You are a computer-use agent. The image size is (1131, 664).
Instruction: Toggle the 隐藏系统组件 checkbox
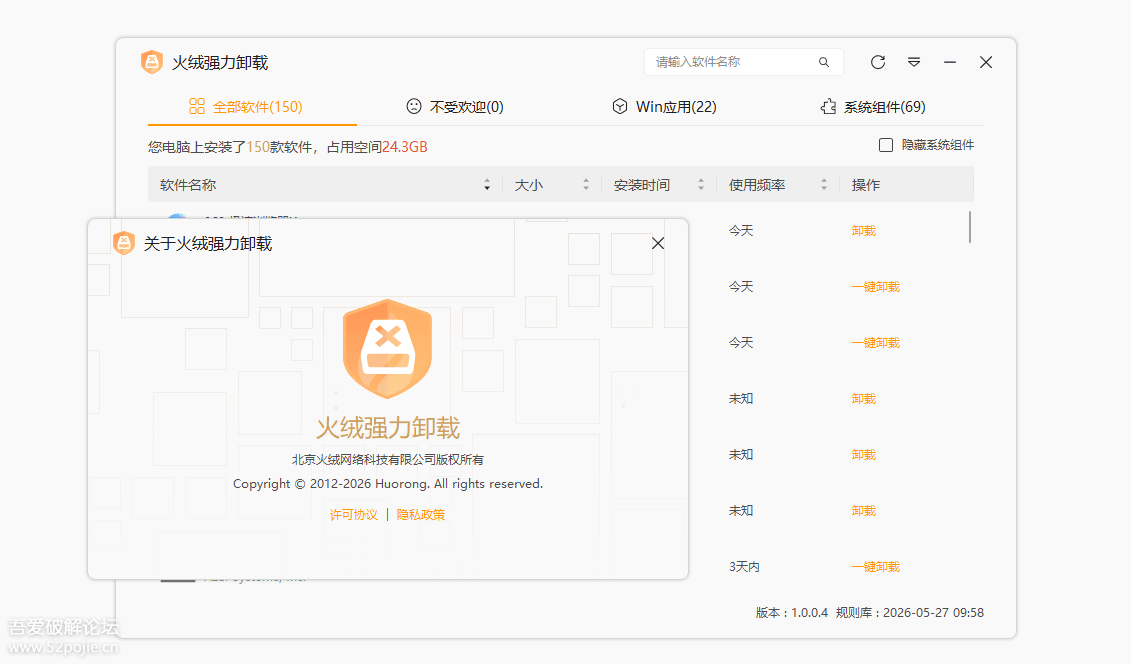point(886,145)
